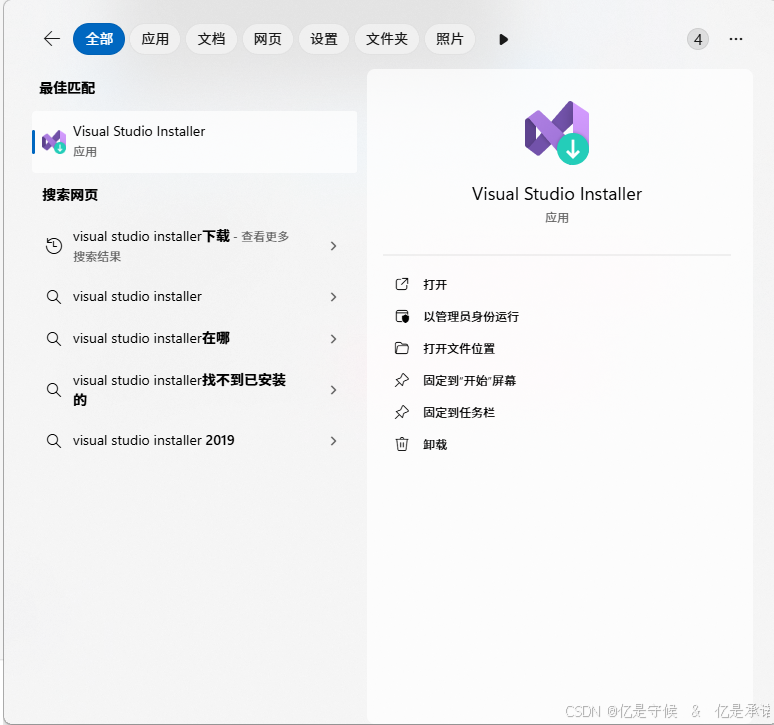
Task: Switch to the 文件夹 filter tab
Action: pyautogui.click(x=387, y=39)
